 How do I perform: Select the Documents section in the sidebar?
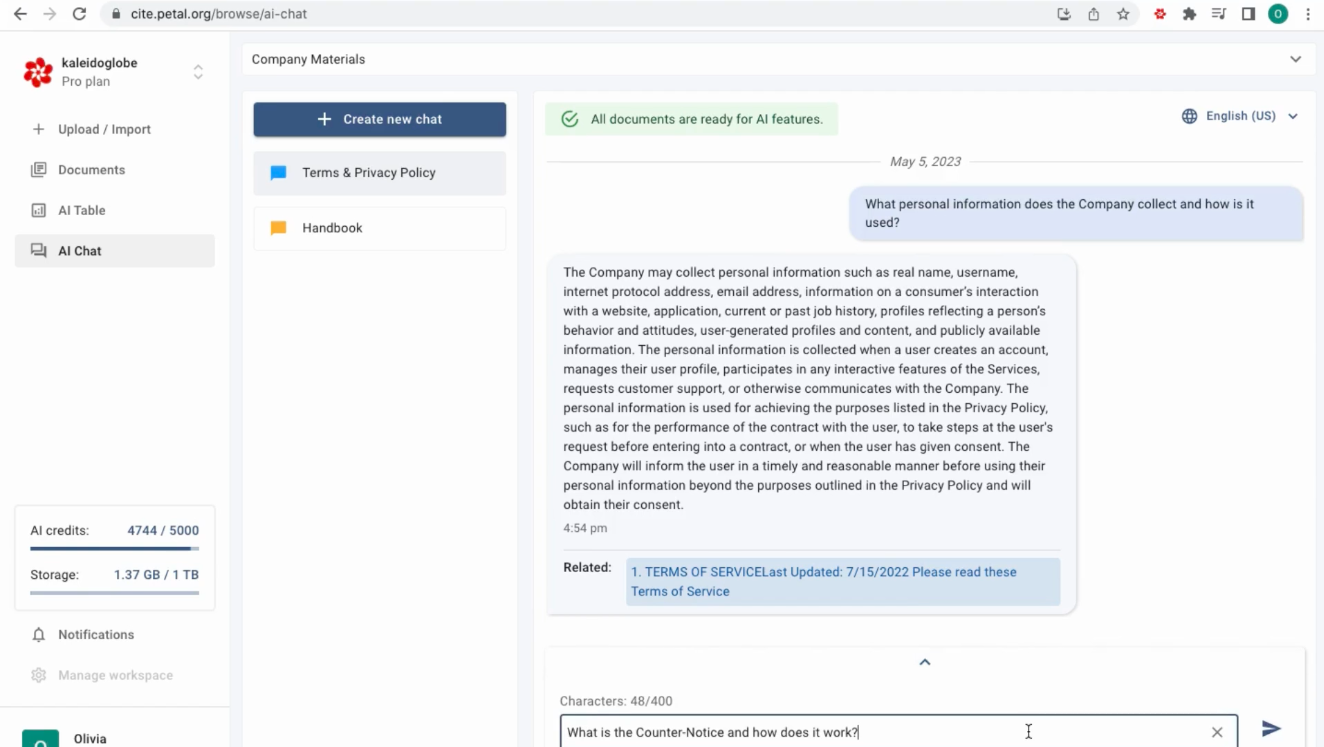tap(91, 169)
